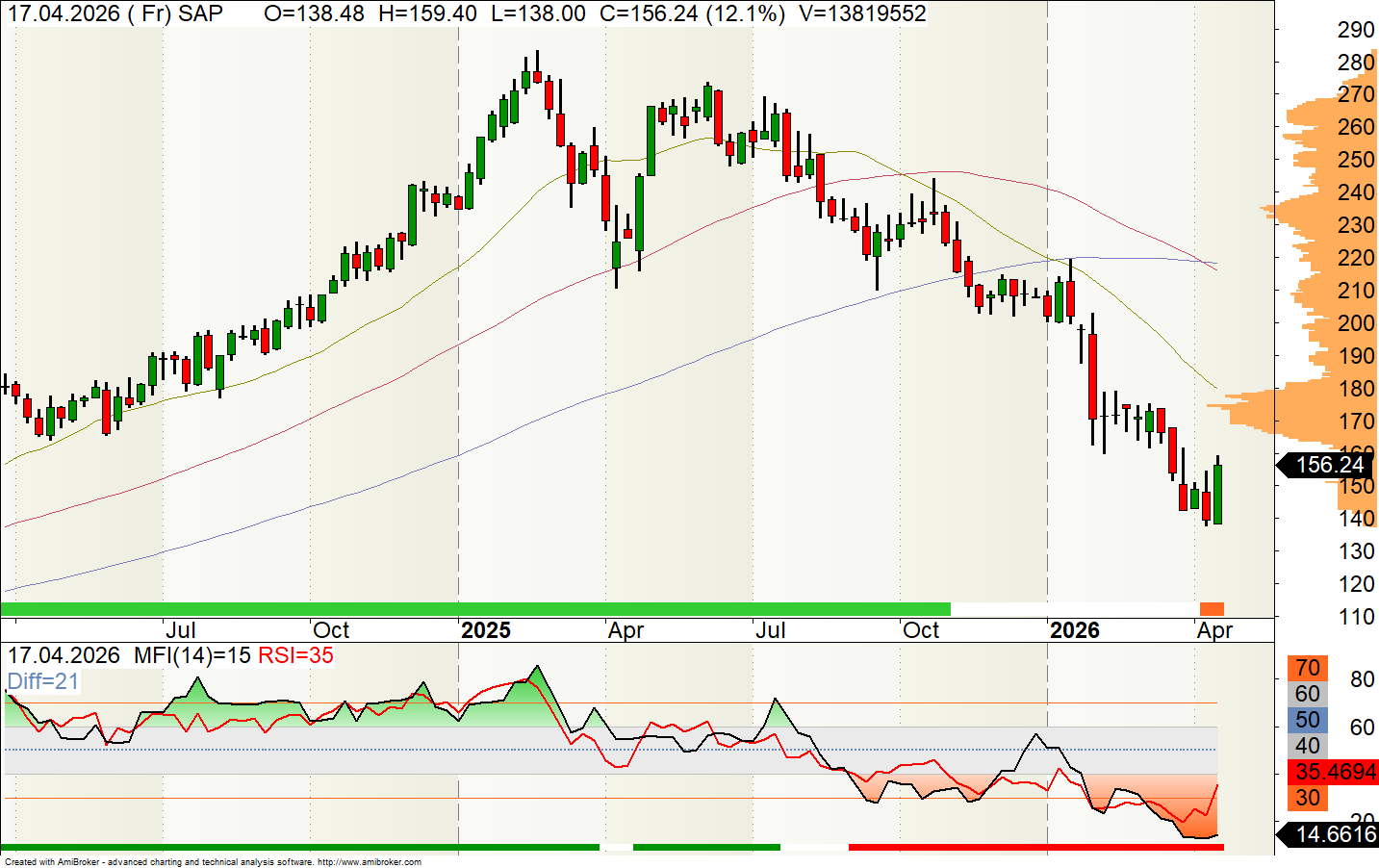Click the orange 30 RSI level box

[1307, 798]
